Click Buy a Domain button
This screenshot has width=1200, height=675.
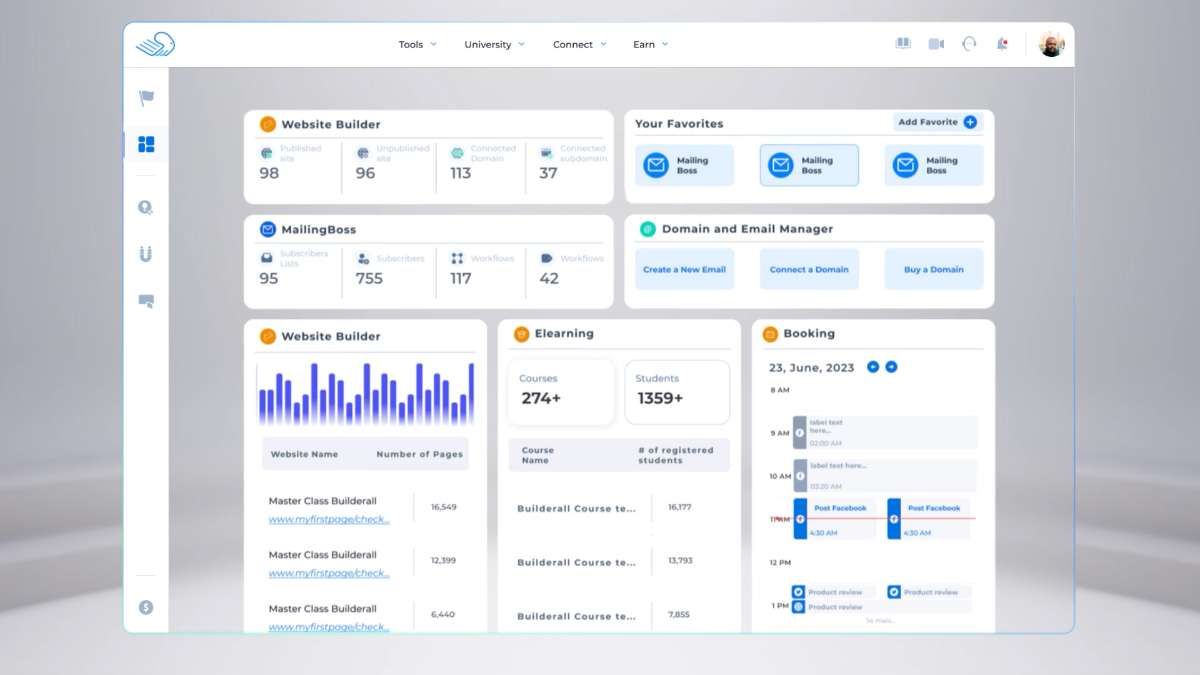pos(934,269)
